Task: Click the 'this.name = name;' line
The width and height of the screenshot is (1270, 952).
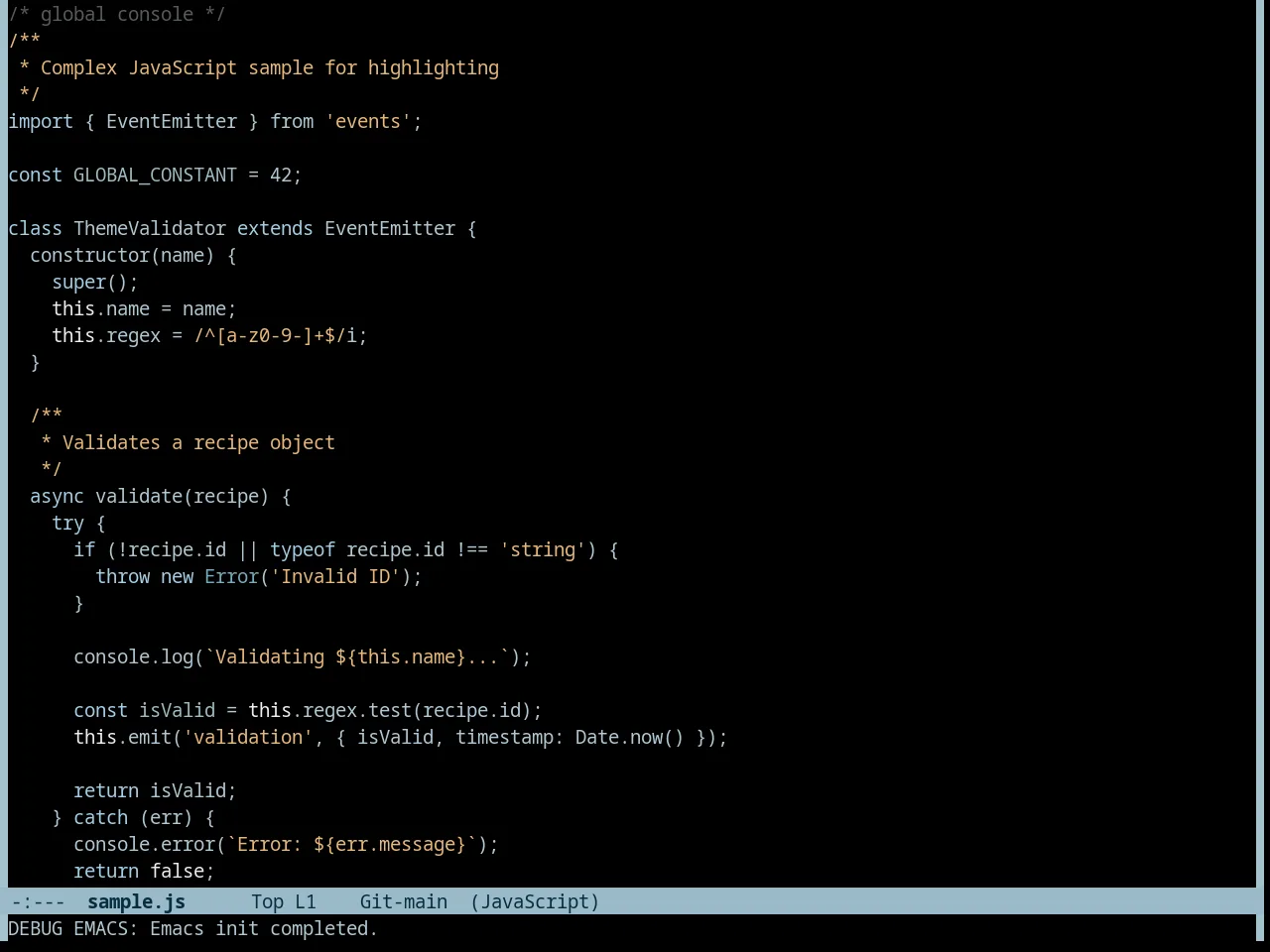Action: pyautogui.click(x=144, y=309)
